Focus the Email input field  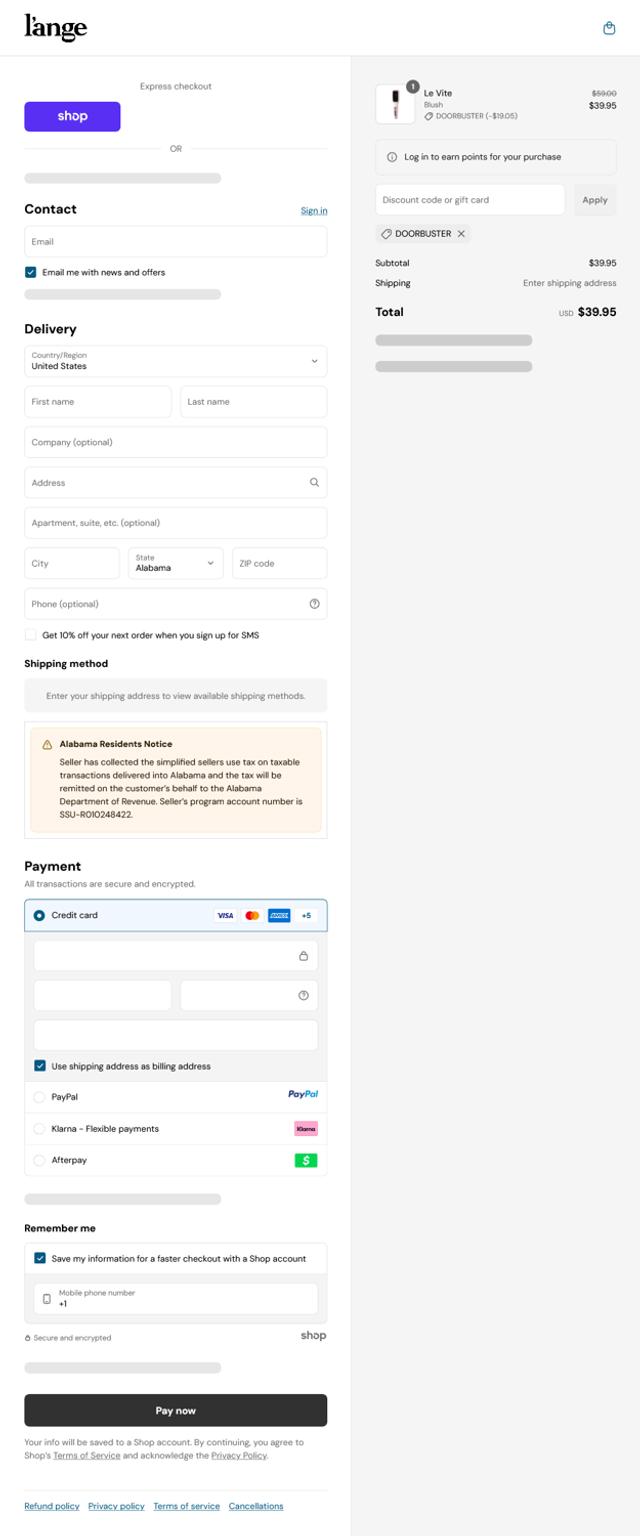176,241
